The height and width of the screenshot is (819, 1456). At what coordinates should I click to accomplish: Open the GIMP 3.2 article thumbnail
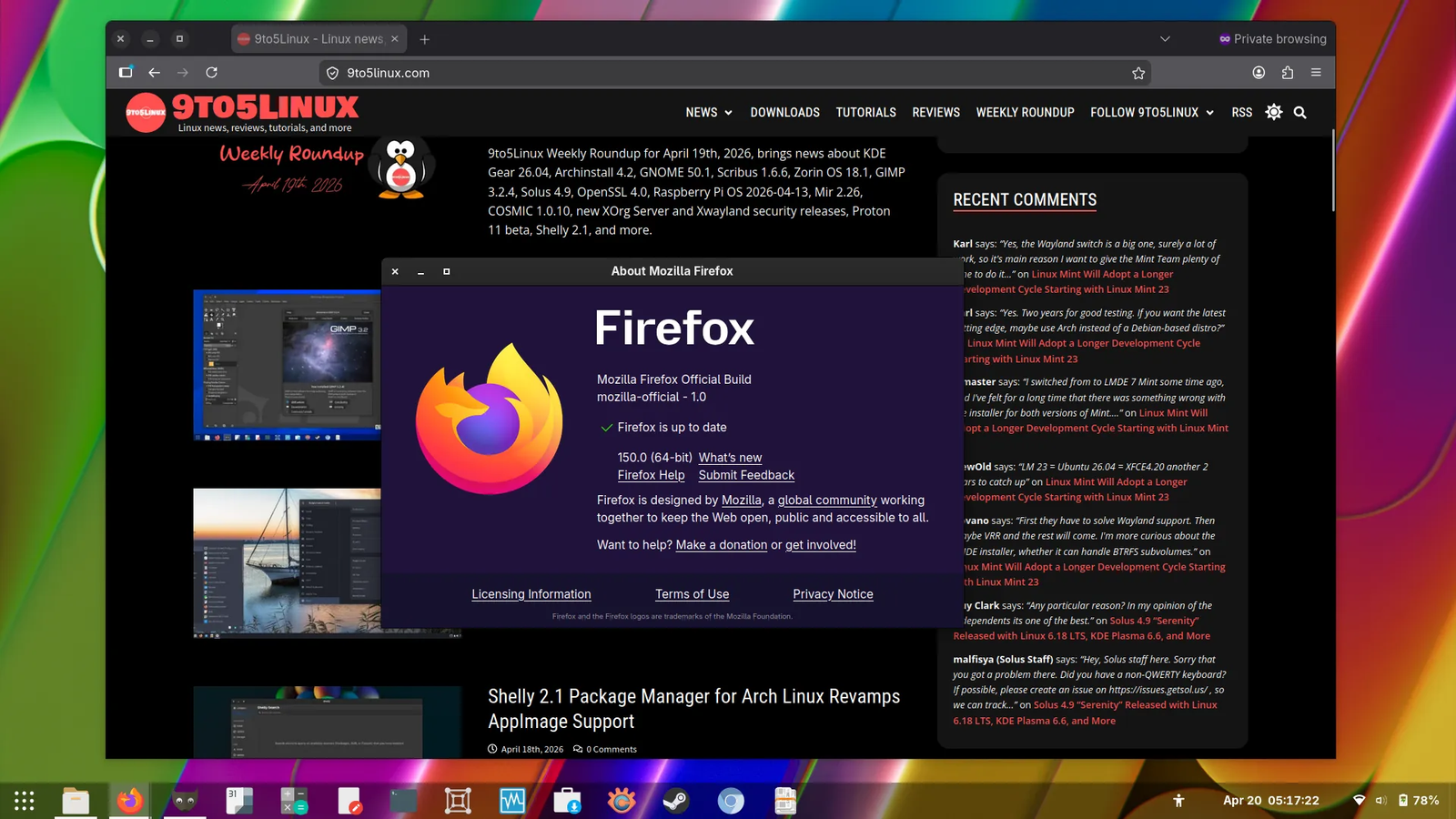pyautogui.click(x=287, y=365)
